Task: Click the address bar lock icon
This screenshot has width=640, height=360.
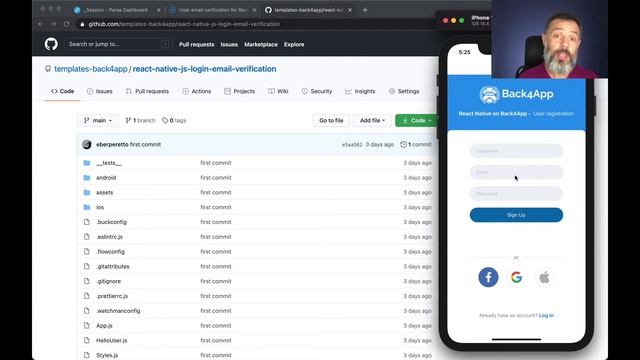Action: 82,24
